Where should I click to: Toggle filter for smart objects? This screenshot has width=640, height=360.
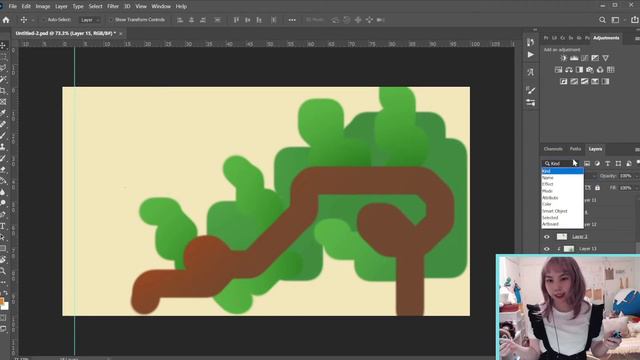(x=629, y=163)
